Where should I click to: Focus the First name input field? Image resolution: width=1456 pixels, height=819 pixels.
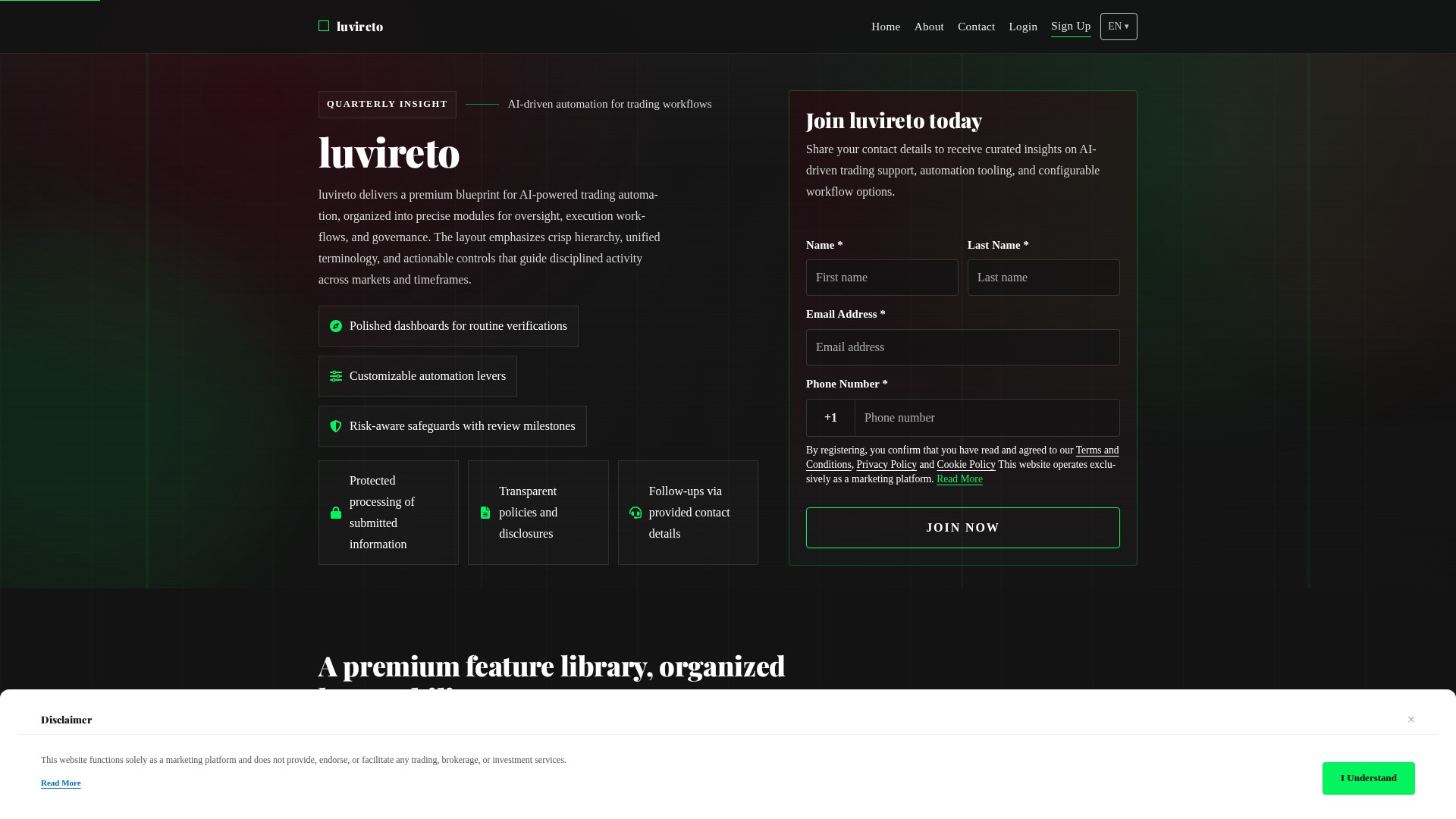tap(882, 278)
